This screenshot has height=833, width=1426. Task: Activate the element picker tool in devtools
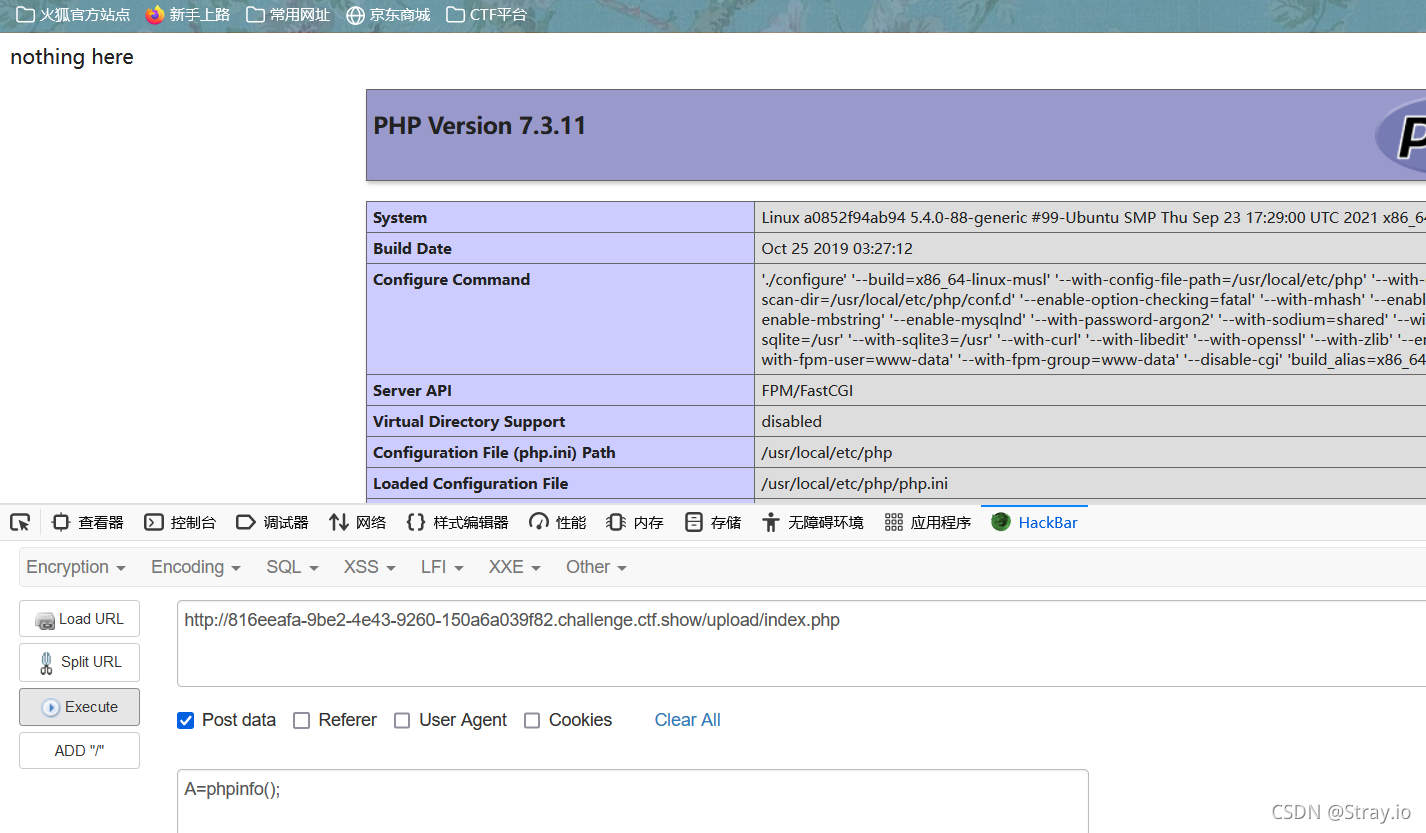[20, 522]
